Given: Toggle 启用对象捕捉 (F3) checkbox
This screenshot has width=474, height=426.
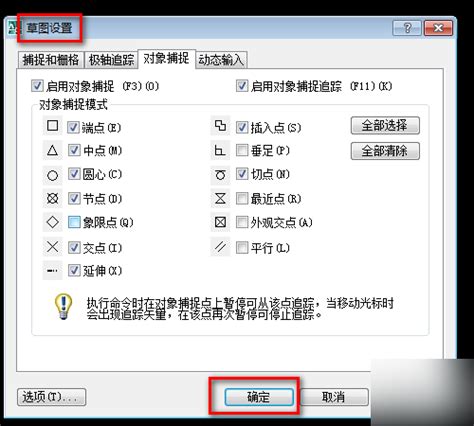Looking at the screenshot, I should [x=37, y=86].
